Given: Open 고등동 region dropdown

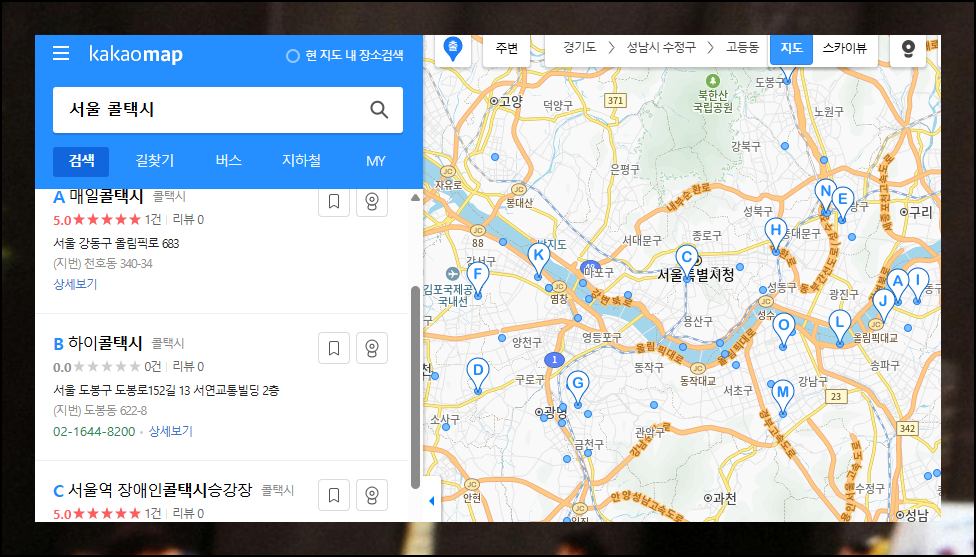Looking at the screenshot, I should [743, 48].
